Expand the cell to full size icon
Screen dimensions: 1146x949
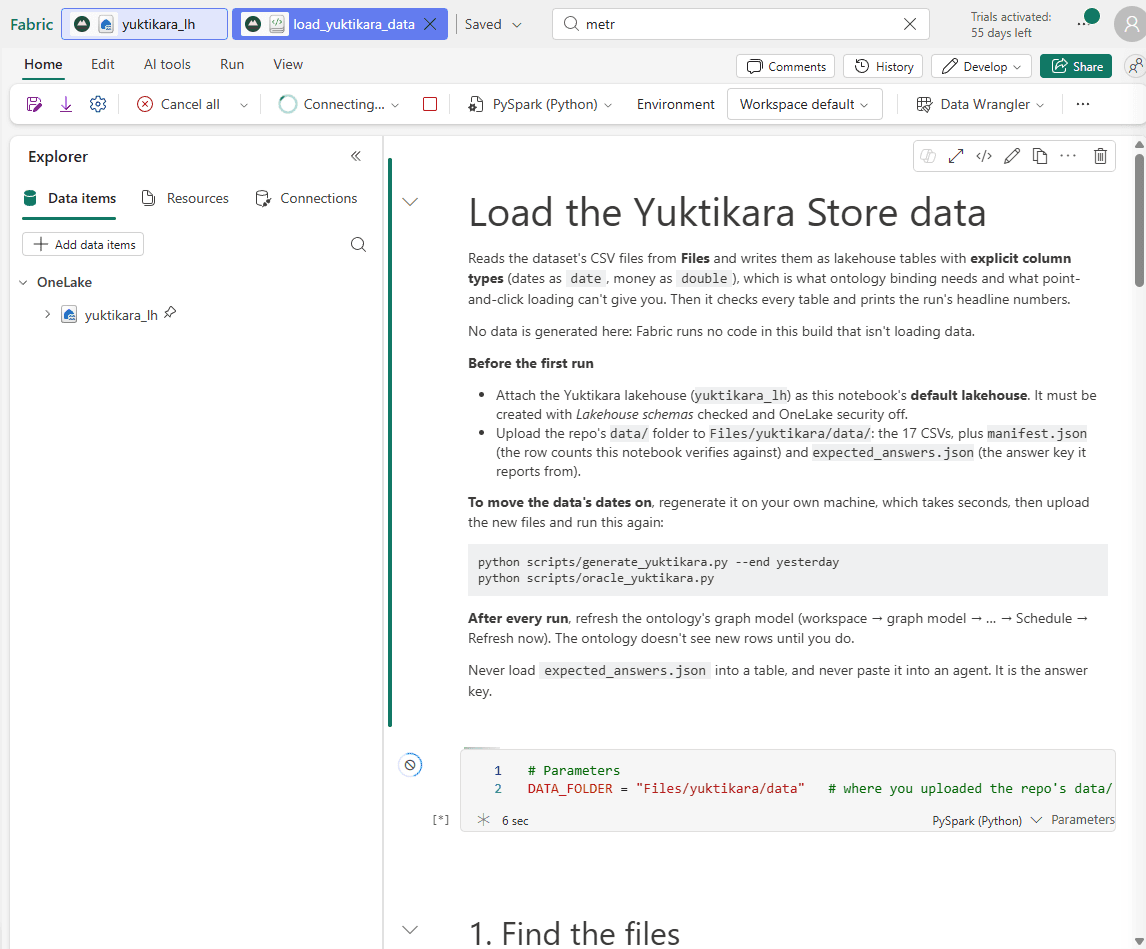(x=956, y=156)
